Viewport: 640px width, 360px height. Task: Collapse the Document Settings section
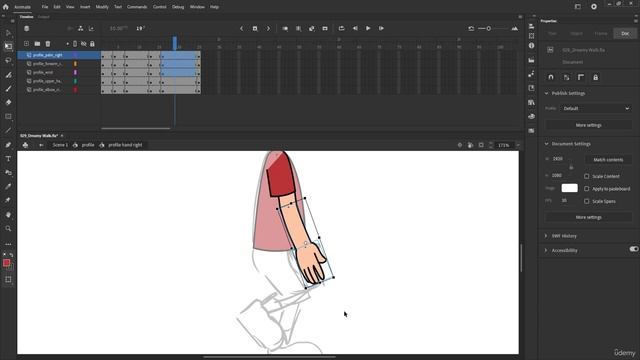coord(547,144)
